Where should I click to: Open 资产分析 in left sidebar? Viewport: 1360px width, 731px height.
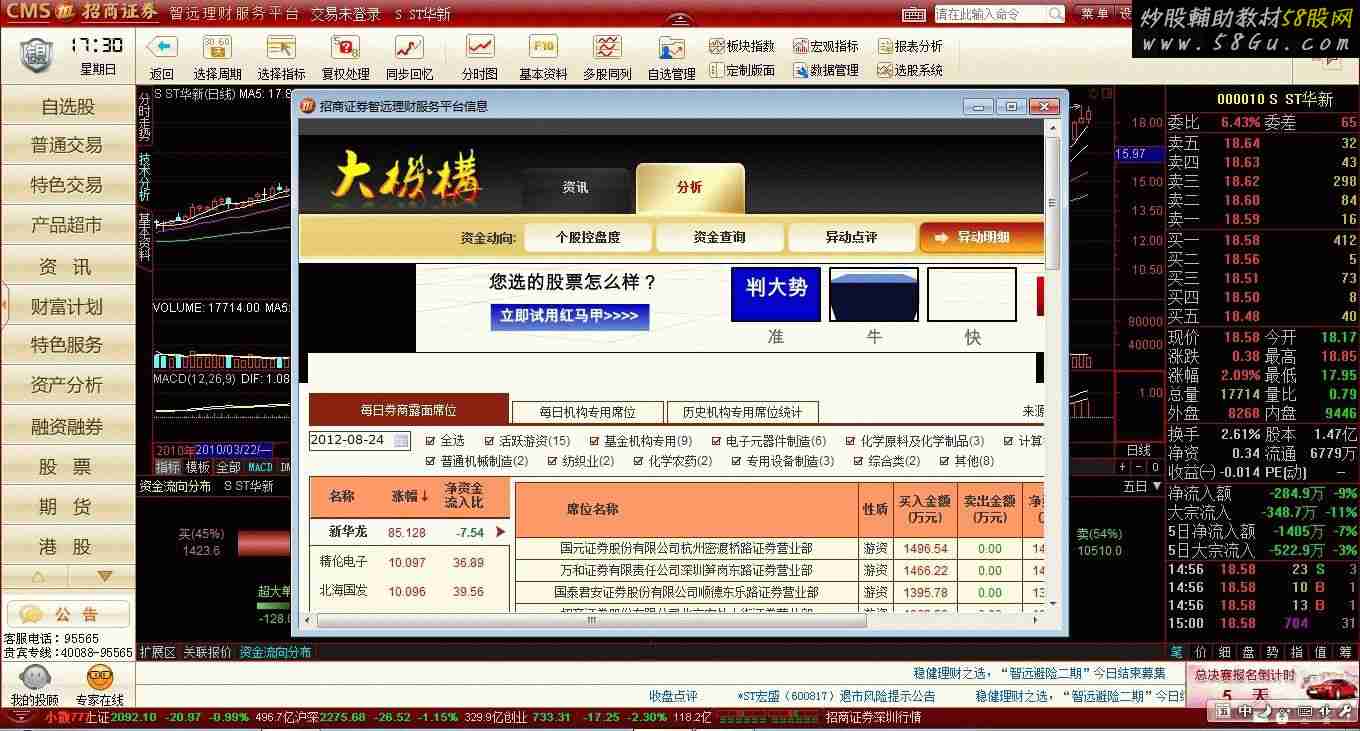tap(68, 385)
